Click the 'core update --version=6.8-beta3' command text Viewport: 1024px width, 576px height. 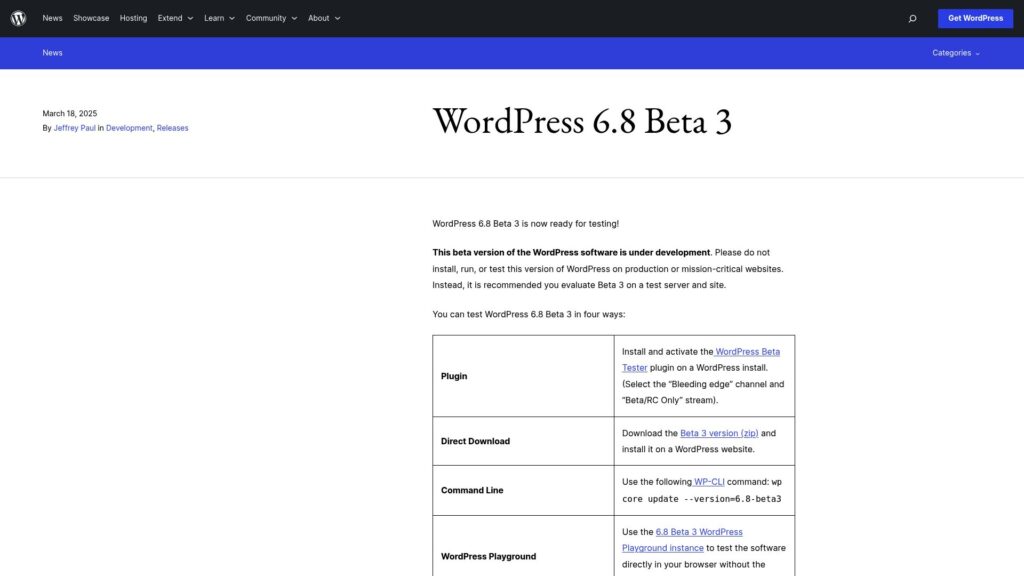point(701,499)
